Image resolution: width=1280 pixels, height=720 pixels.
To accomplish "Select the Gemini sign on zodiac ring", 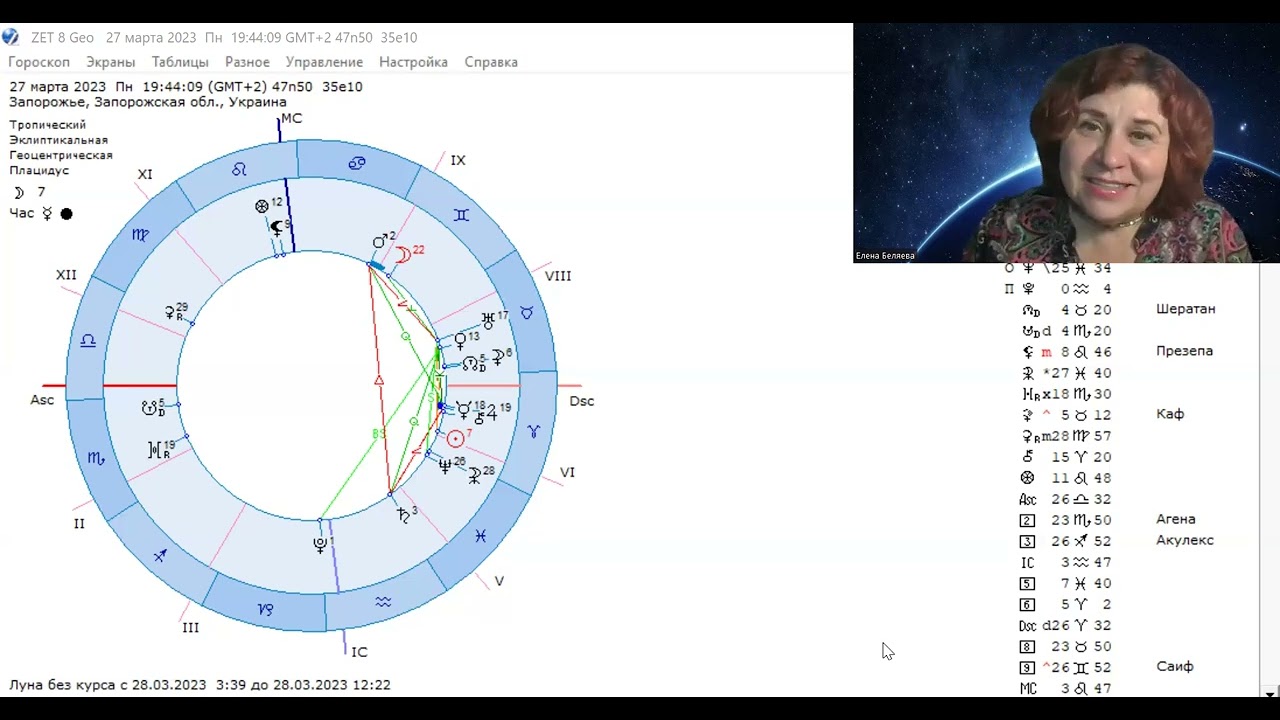I will point(461,215).
